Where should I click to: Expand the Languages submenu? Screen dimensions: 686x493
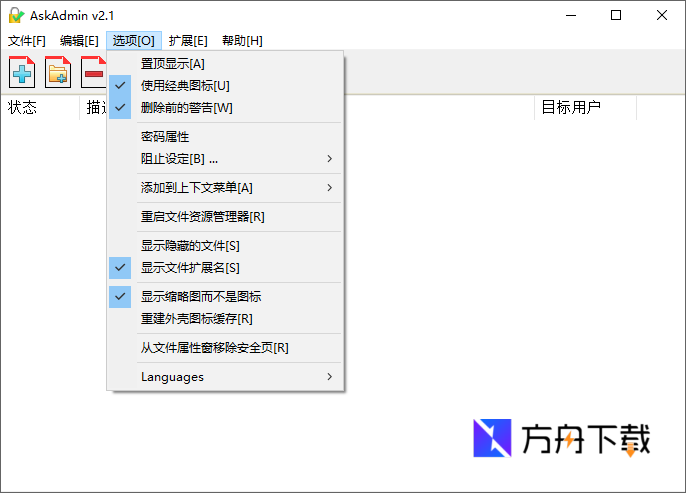pyautogui.click(x=225, y=377)
